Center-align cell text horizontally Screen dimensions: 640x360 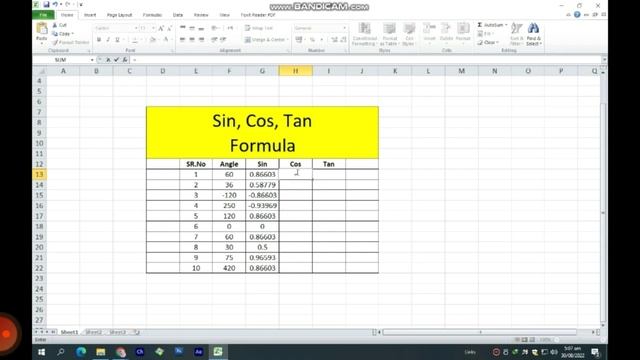[x=192, y=39]
